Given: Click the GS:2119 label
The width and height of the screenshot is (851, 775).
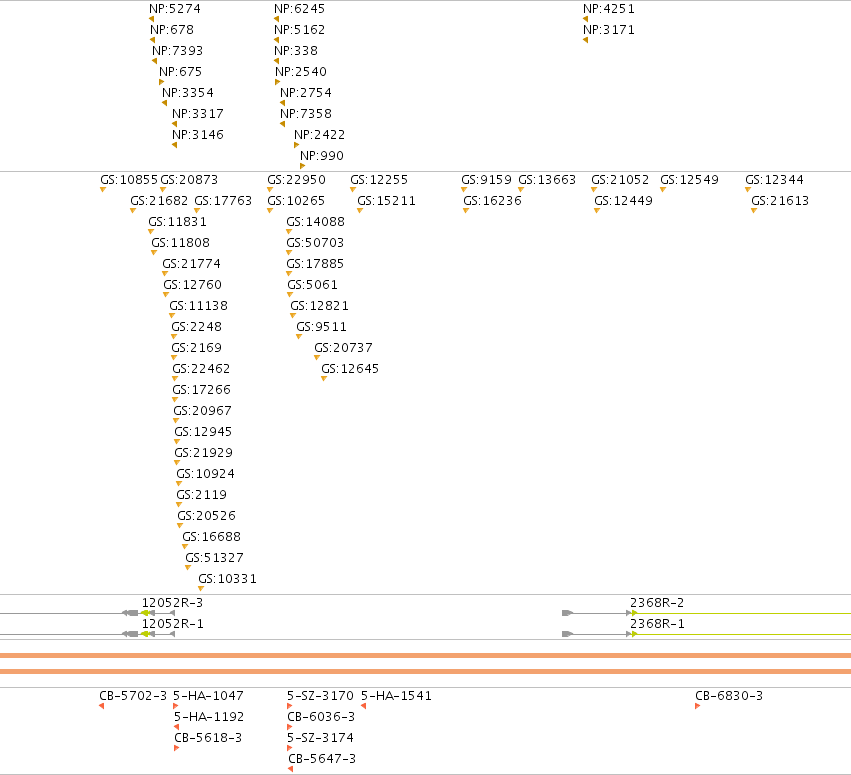Looking at the screenshot, I should 201,495.
